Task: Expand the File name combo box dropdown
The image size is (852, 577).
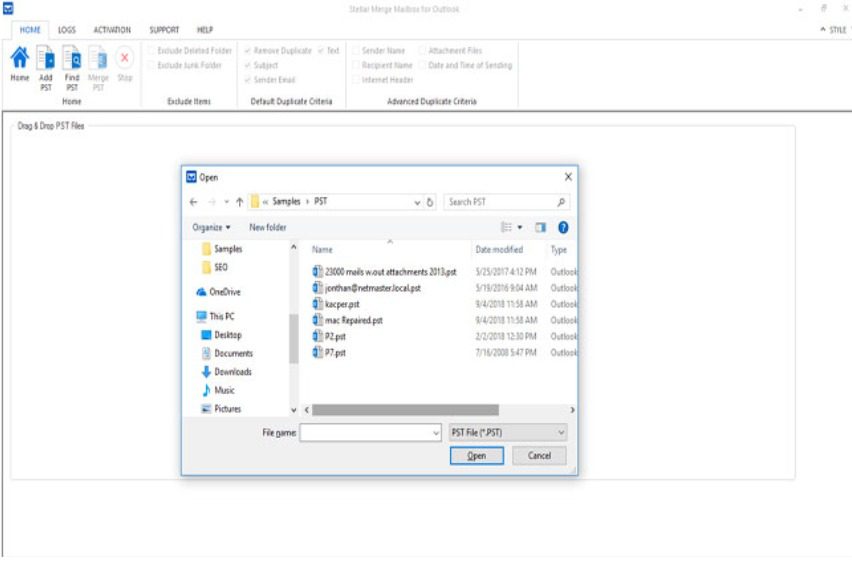Action: point(435,433)
